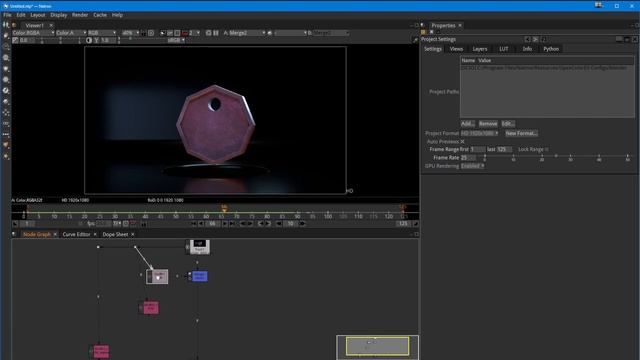
Task: Open the Views tab in Project Settings
Action: point(456,49)
